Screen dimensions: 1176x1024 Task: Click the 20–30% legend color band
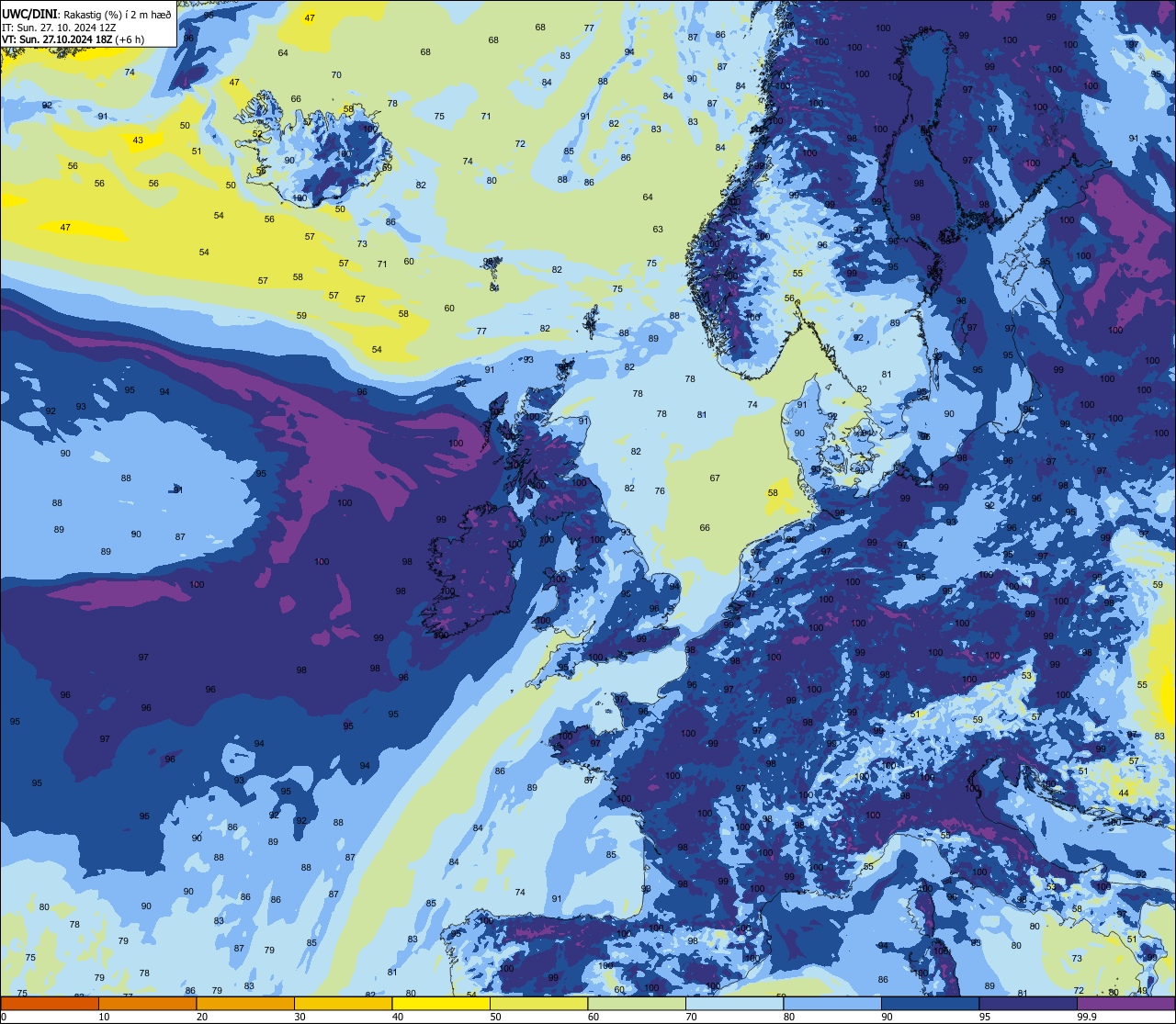[245, 1003]
